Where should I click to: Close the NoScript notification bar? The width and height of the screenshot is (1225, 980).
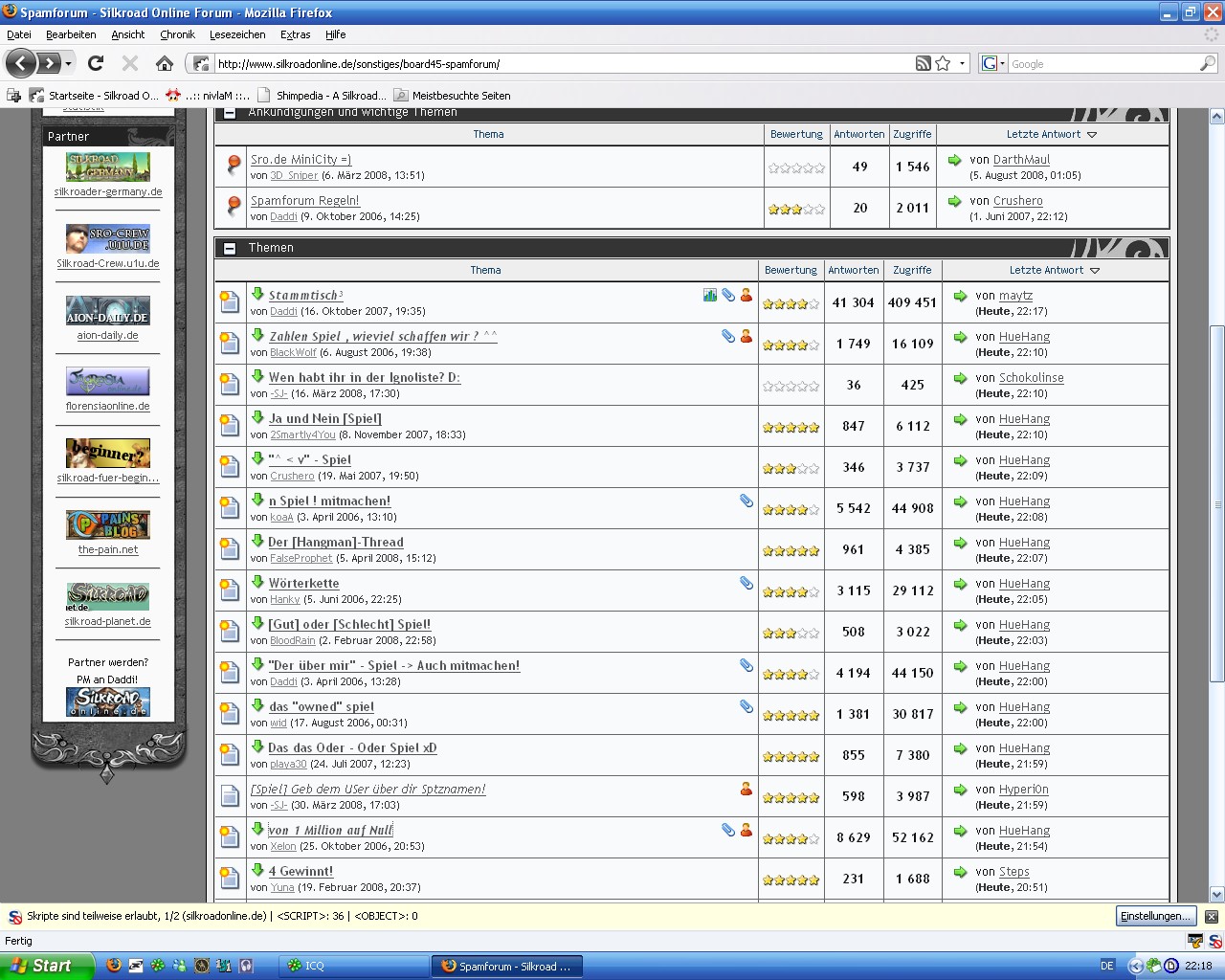1212,917
